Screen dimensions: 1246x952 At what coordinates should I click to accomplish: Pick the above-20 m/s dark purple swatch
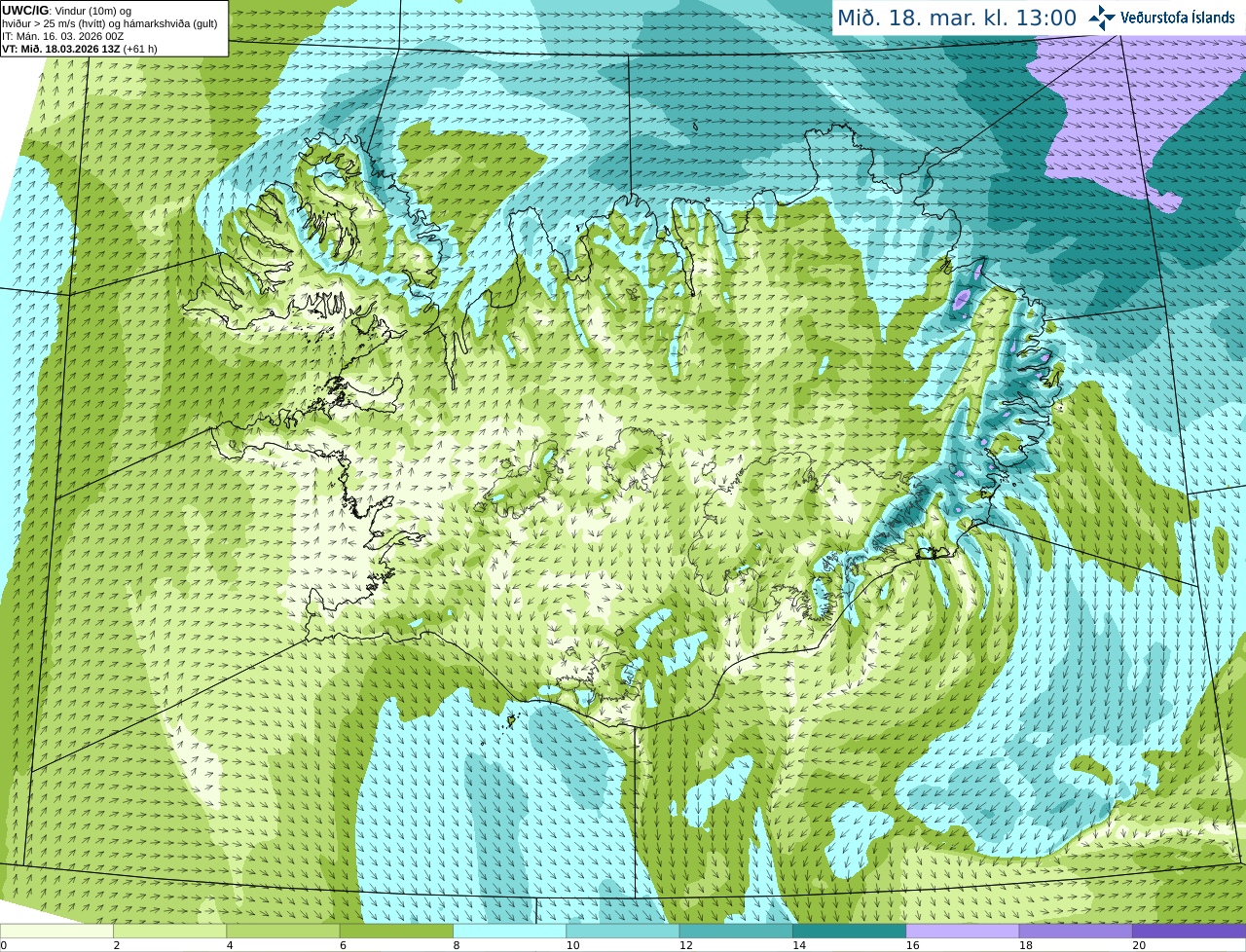[x=1189, y=931]
